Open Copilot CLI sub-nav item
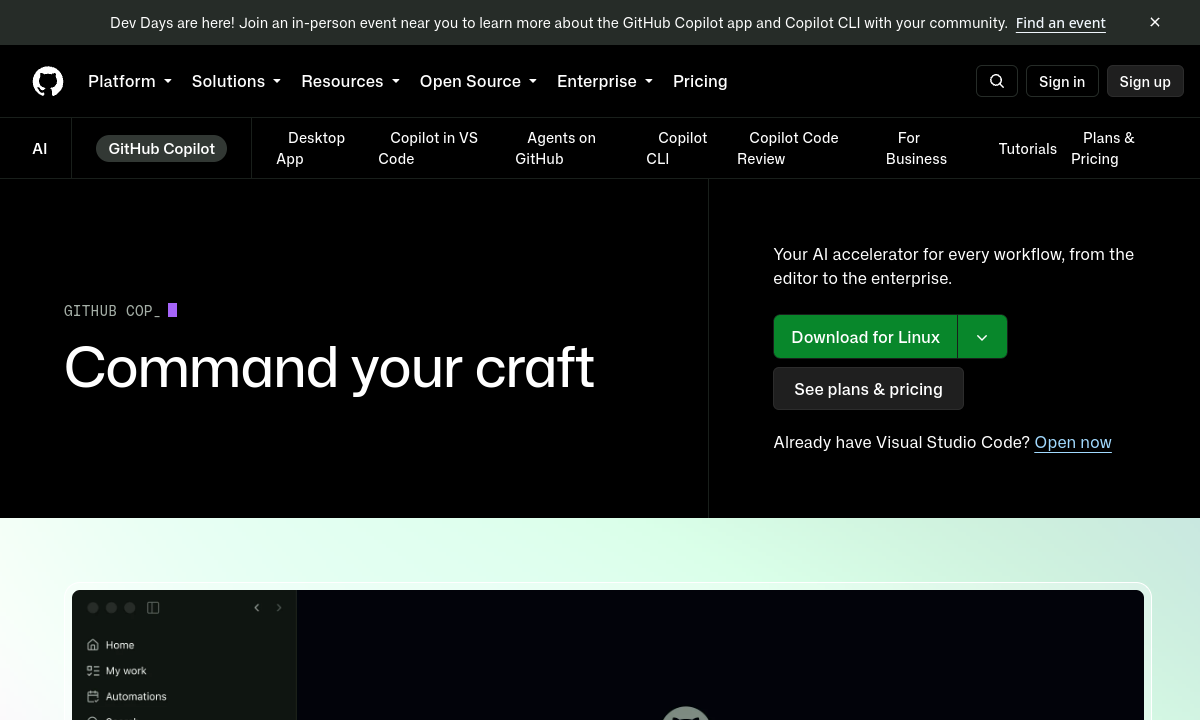The image size is (1200, 720). (x=677, y=148)
